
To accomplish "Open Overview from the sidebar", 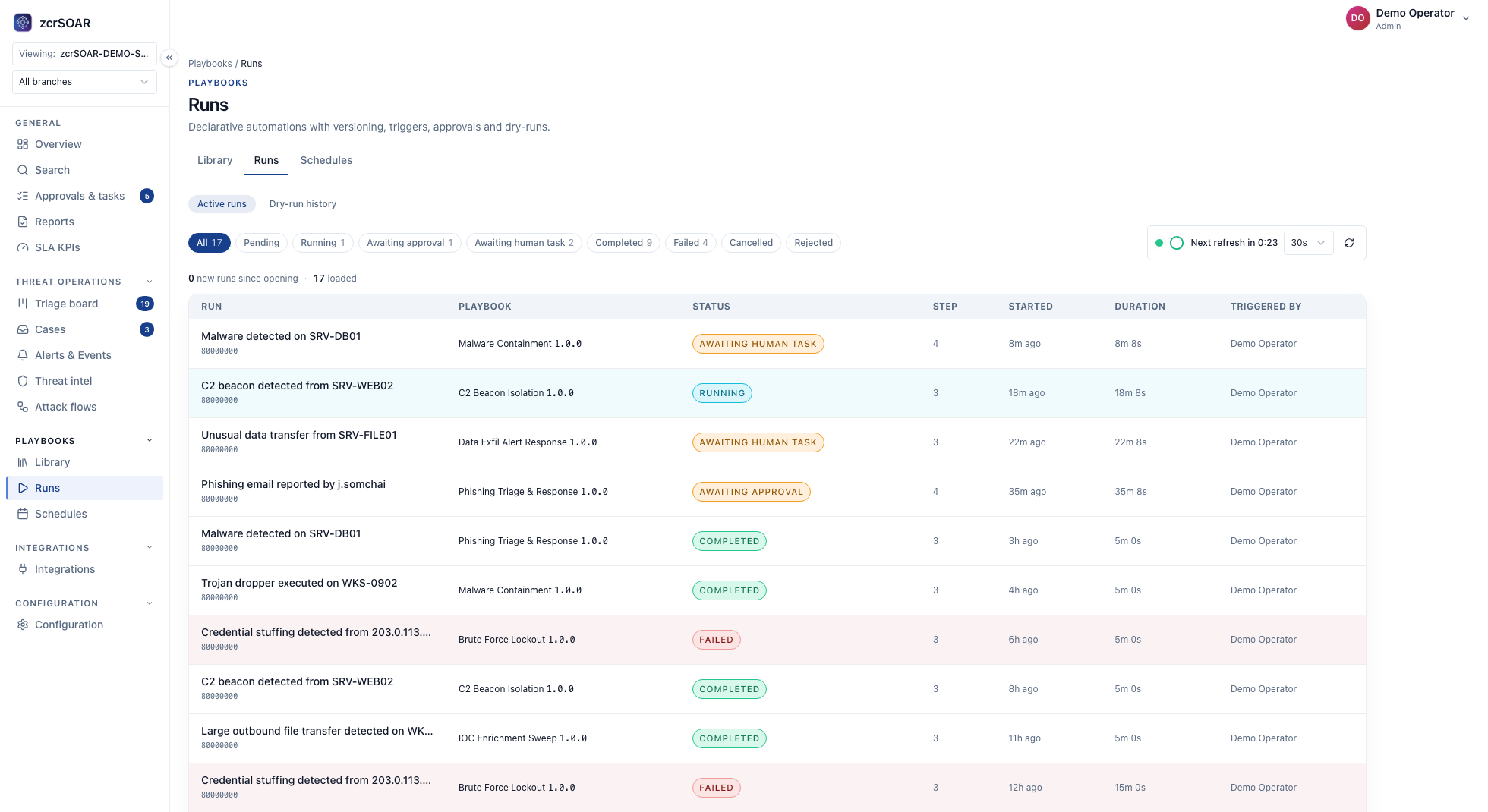I will tap(84, 144).
